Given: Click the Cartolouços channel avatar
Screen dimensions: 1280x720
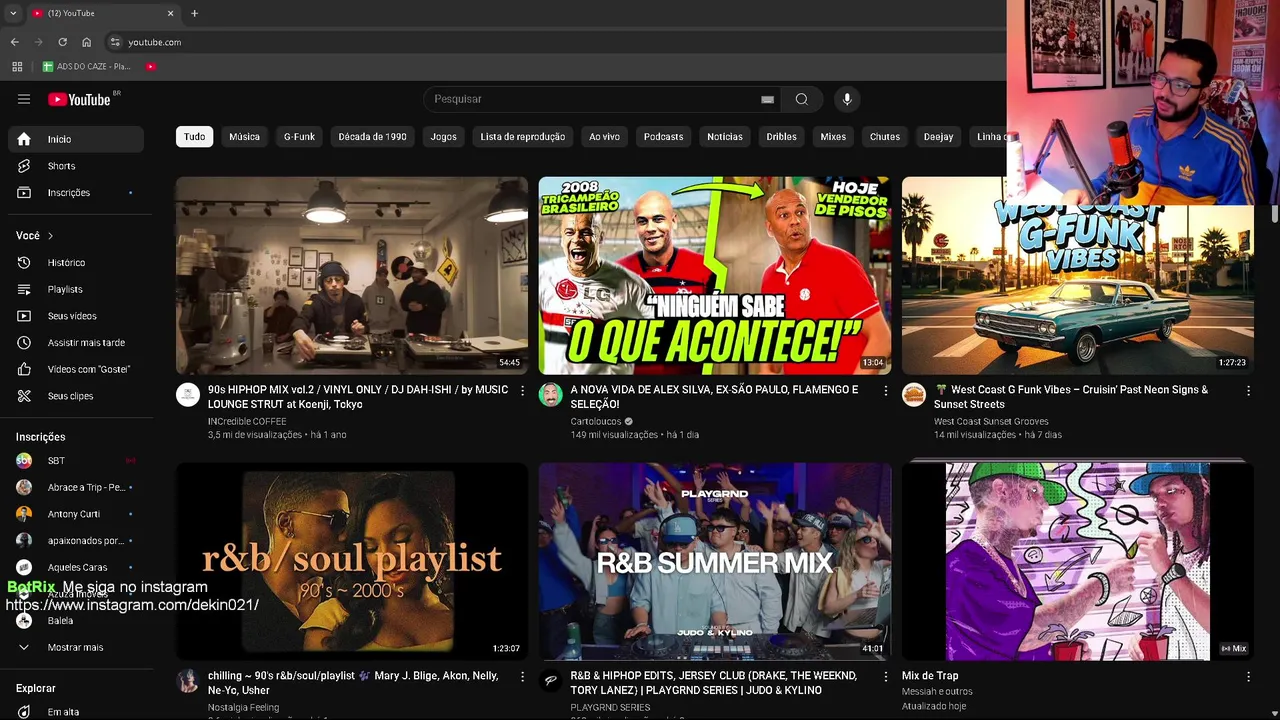Looking at the screenshot, I should [551, 394].
